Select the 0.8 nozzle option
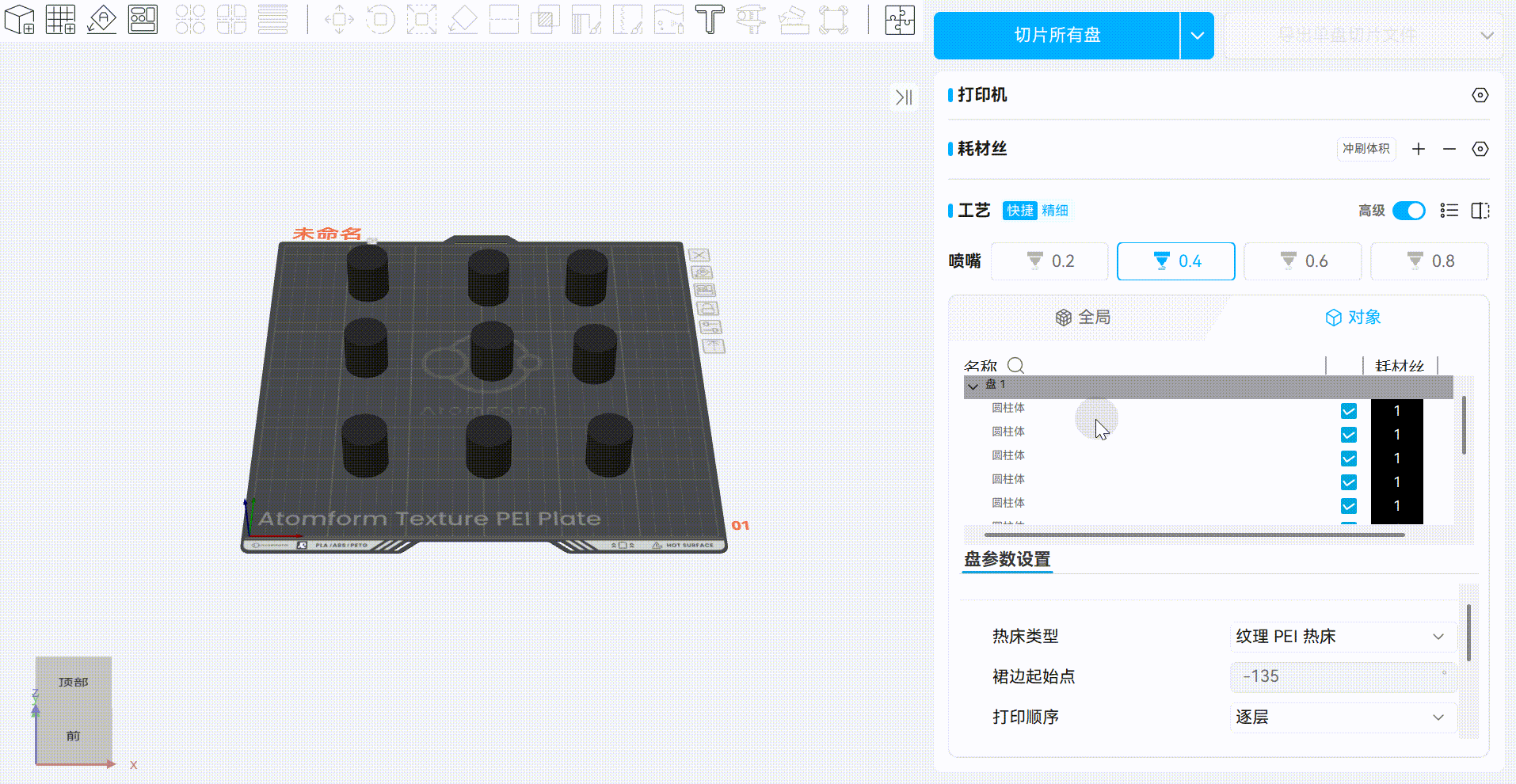This screenshot has width=1516, height=784. [1430, 261]
